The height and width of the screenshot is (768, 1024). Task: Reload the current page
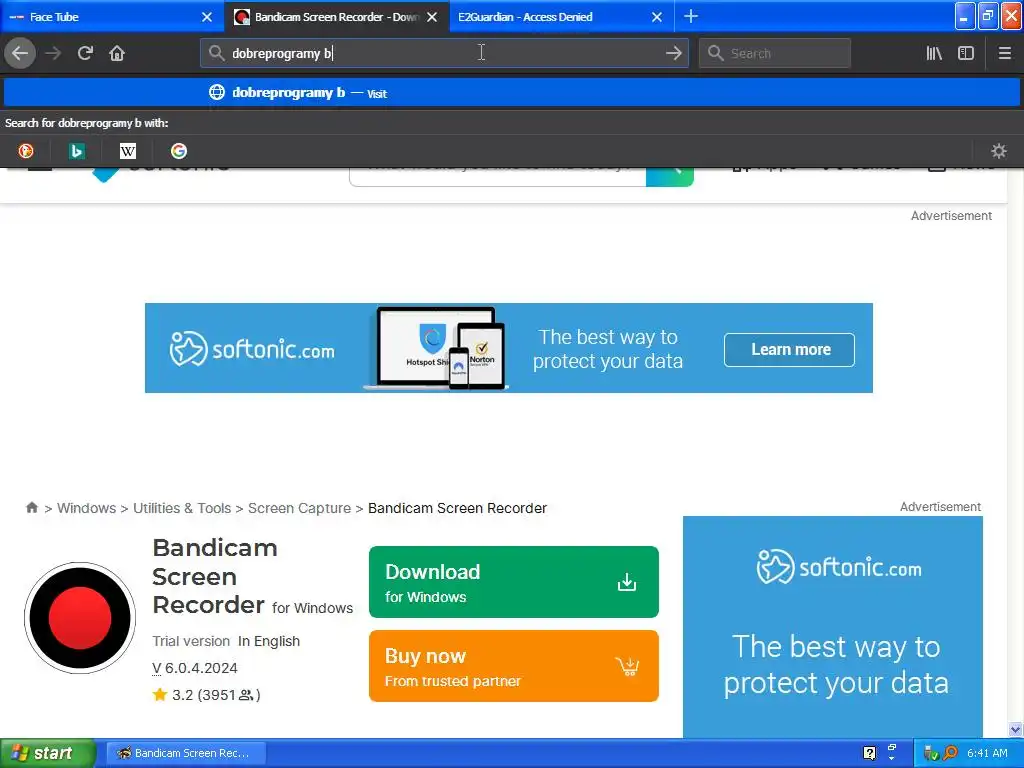point(85,53)
